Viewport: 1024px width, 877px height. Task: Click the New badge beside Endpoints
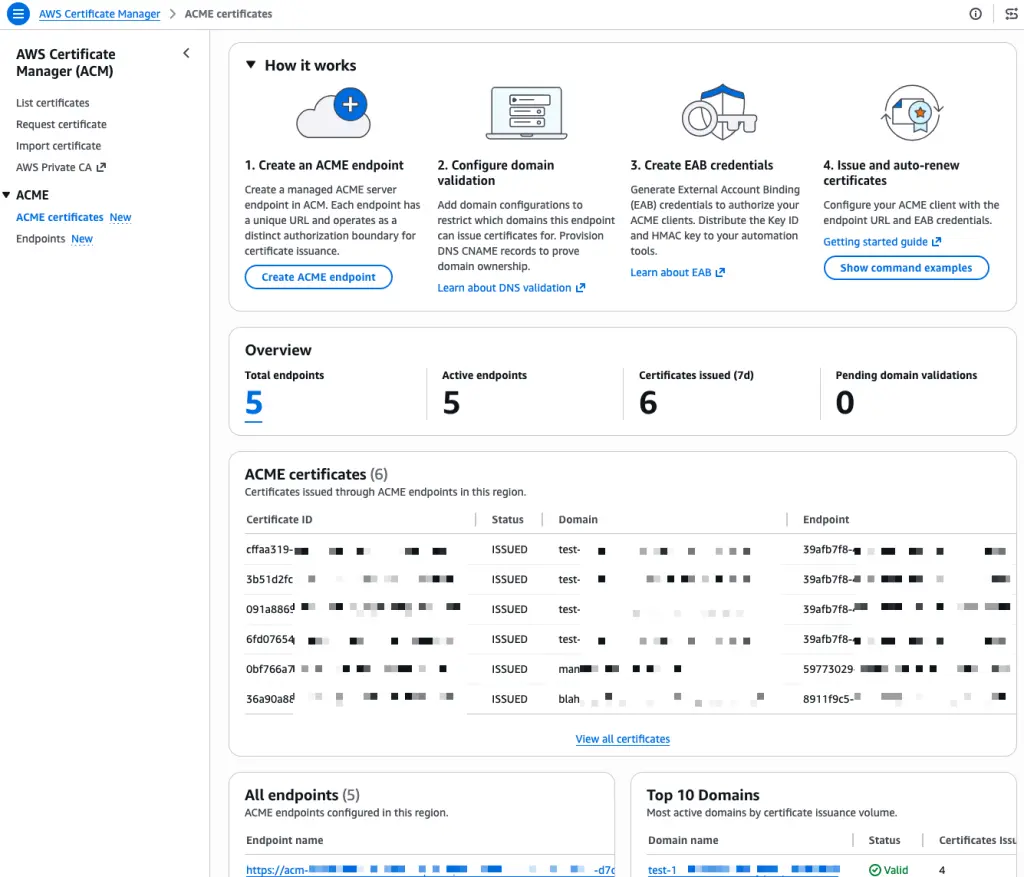pos(82,239)
